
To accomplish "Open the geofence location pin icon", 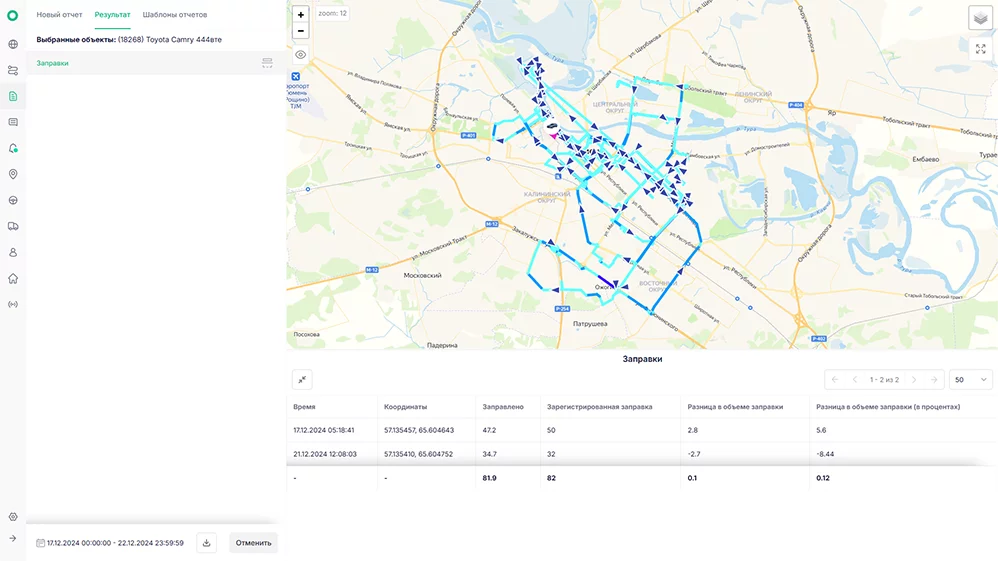I will point(13,174).
